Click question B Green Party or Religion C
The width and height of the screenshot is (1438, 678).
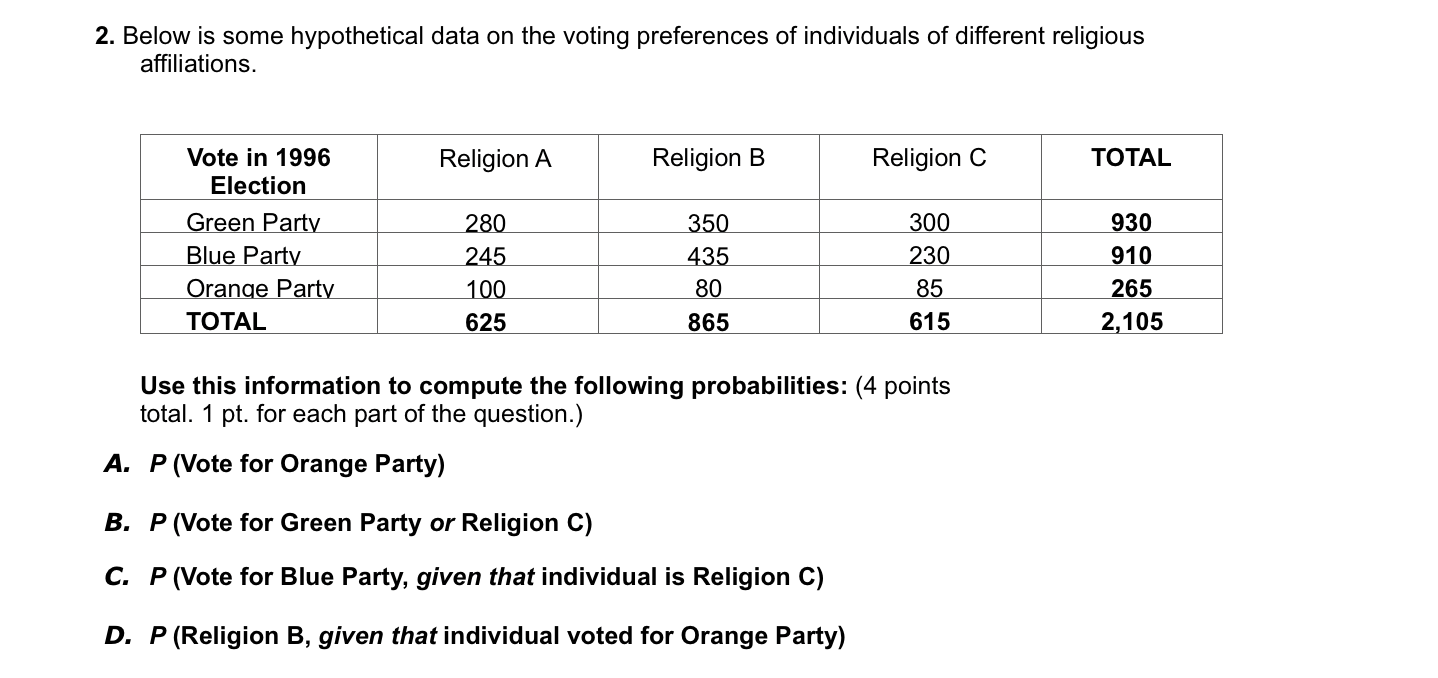[349, 523]
